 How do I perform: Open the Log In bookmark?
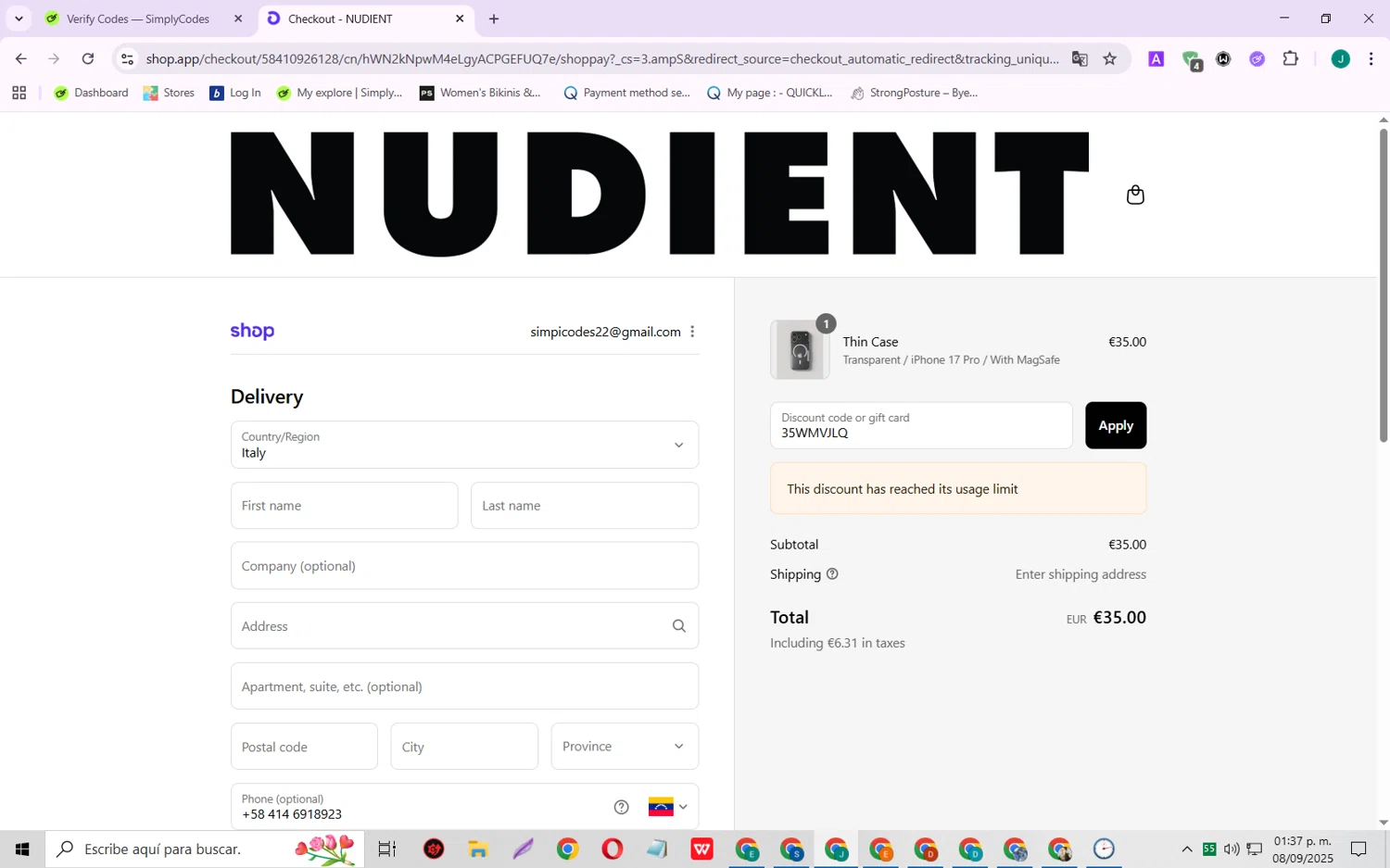pyautogui.click(x=235, y=93)
